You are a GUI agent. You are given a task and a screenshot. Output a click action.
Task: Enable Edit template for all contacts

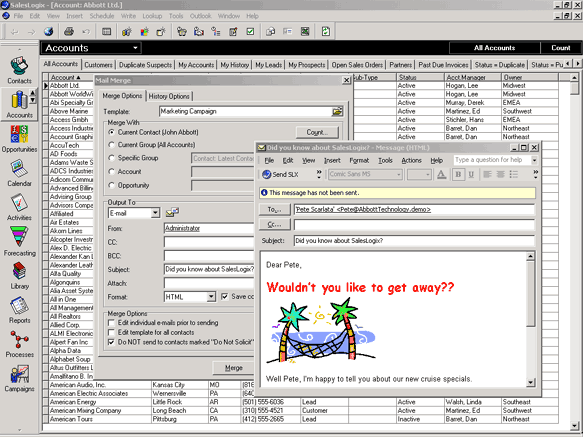[x=111, y=332]
